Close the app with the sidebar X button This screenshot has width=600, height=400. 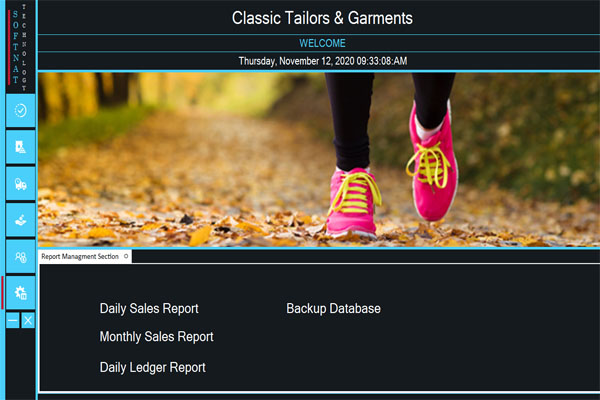pos(28,320)
